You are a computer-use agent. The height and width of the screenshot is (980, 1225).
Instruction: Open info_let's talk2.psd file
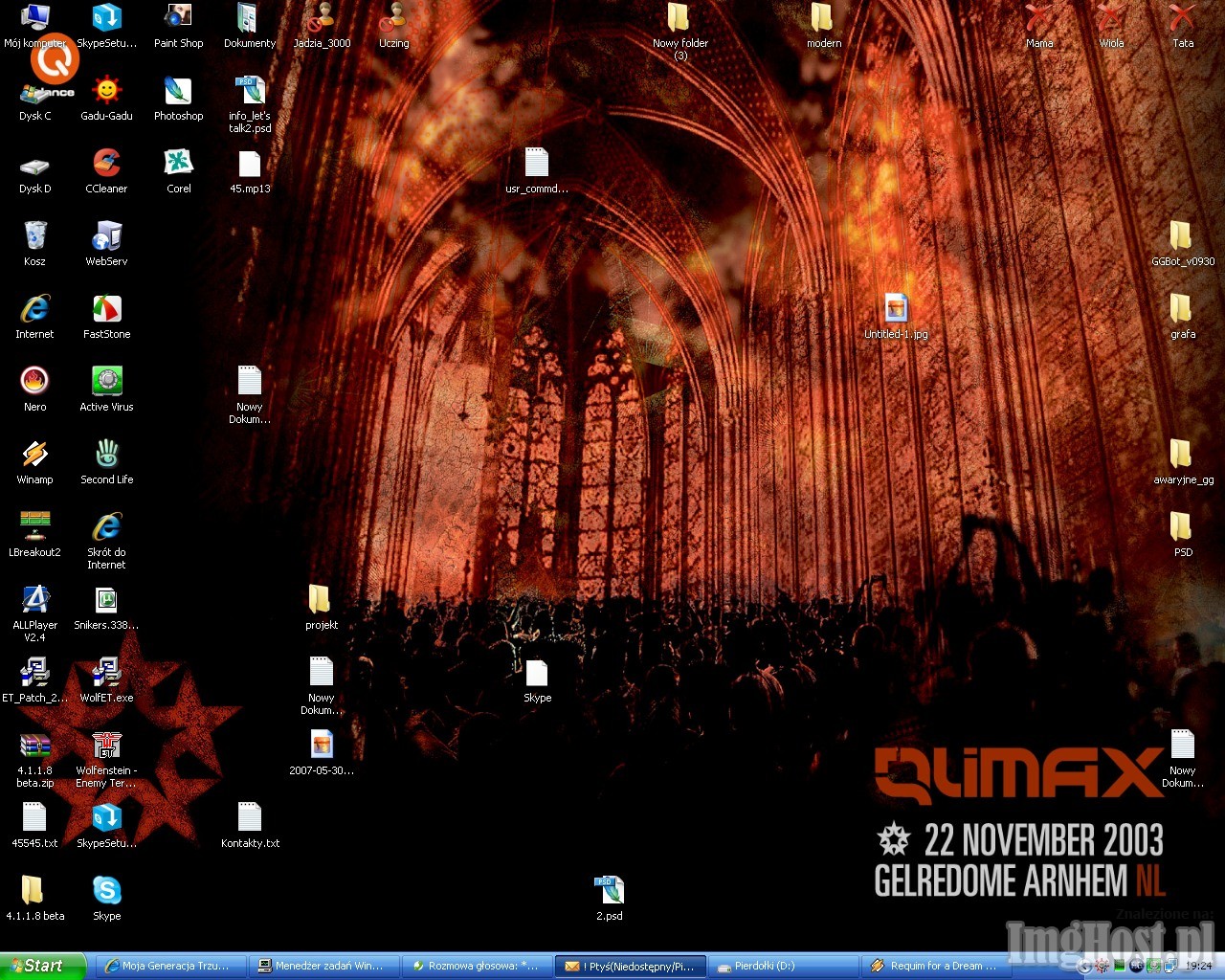tap(250, 104)
